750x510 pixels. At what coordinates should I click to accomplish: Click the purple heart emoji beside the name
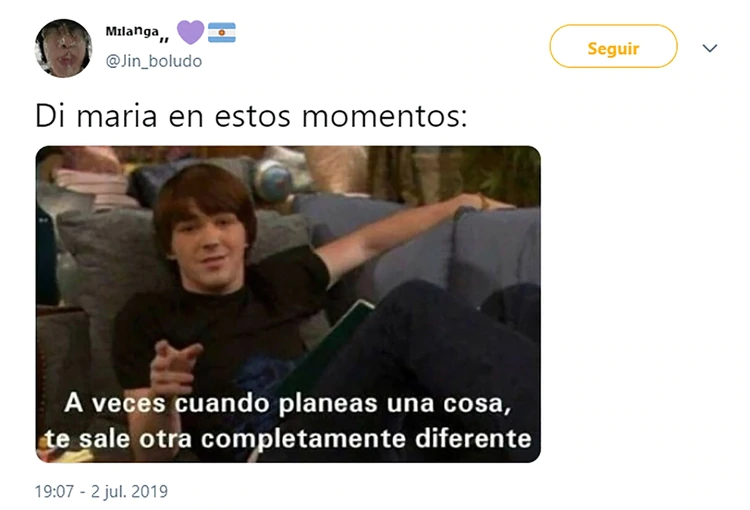(190, 32)
